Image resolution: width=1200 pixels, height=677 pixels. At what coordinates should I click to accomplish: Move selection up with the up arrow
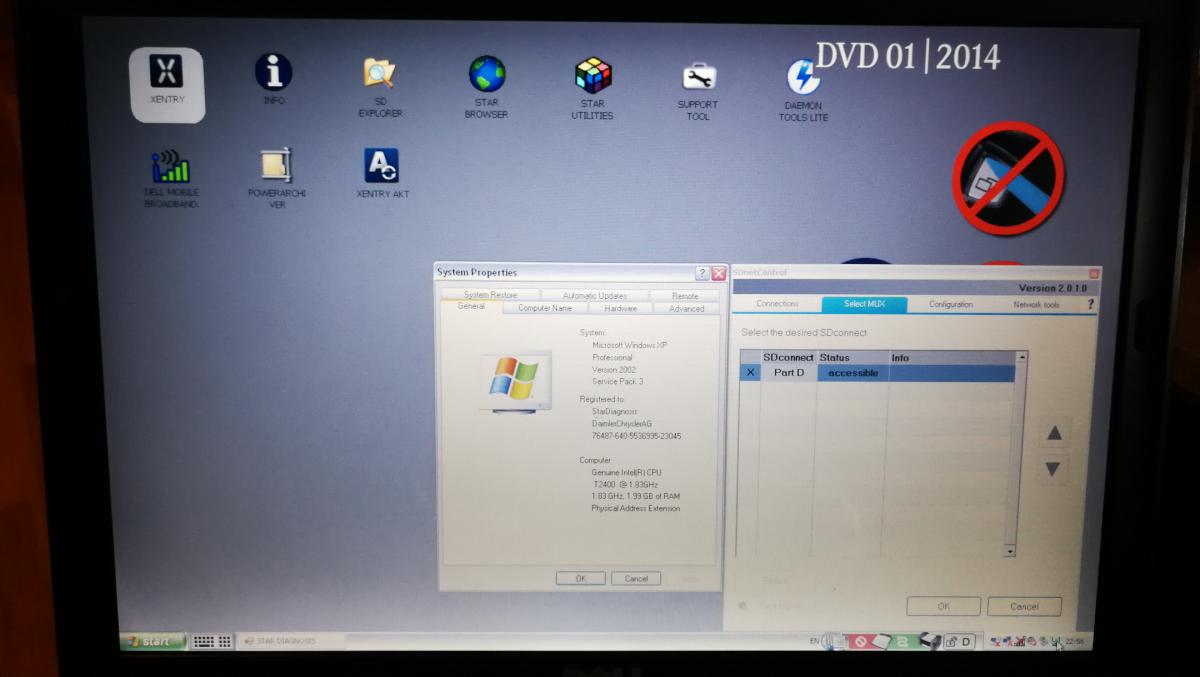[x=1053, y=433]
